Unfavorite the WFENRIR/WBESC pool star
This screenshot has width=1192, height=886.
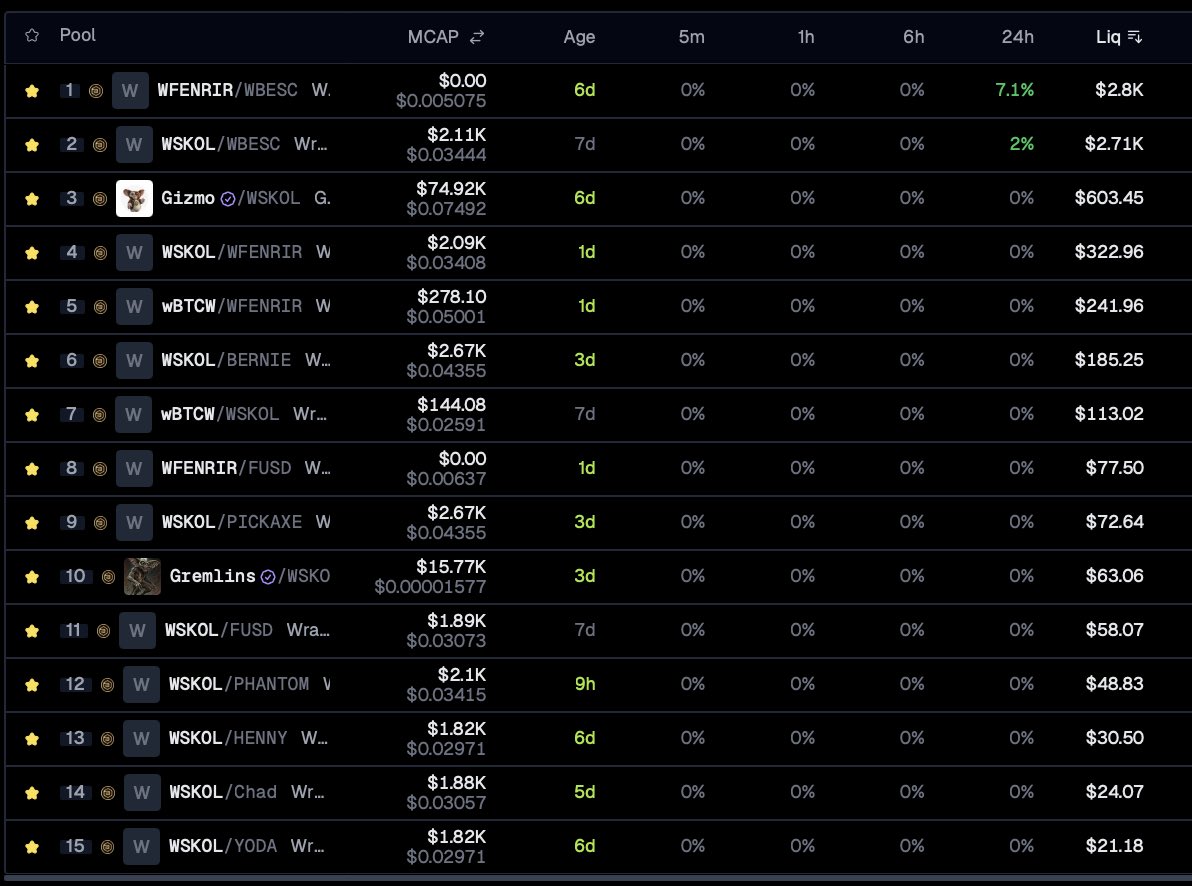[32, 91]
